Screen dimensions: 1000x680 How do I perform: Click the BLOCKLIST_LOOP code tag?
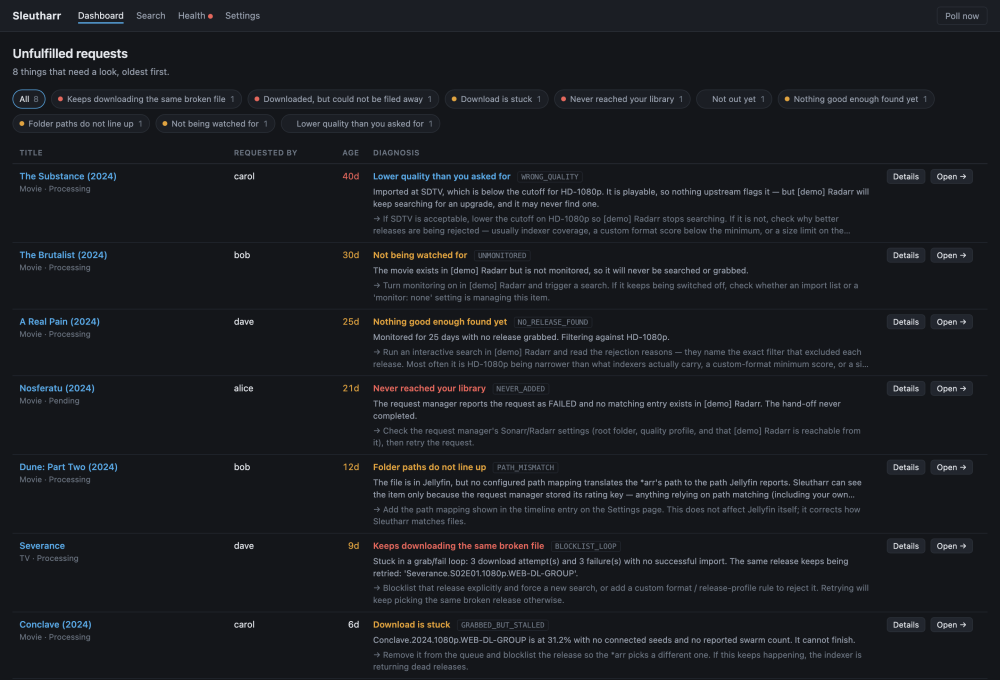point(585,546)
